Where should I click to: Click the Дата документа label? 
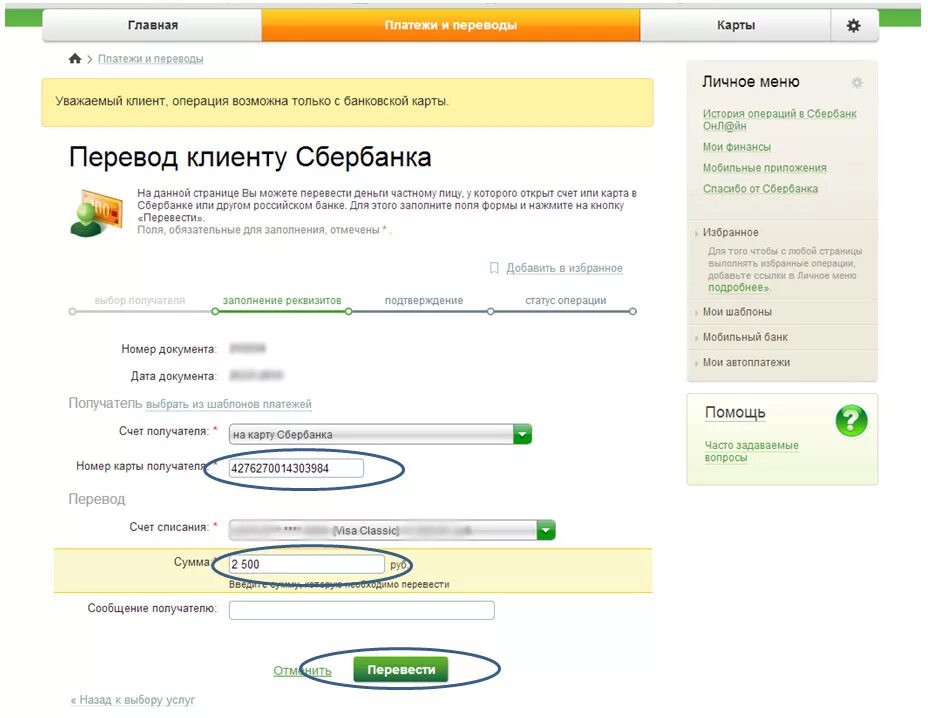pos(173,376)
